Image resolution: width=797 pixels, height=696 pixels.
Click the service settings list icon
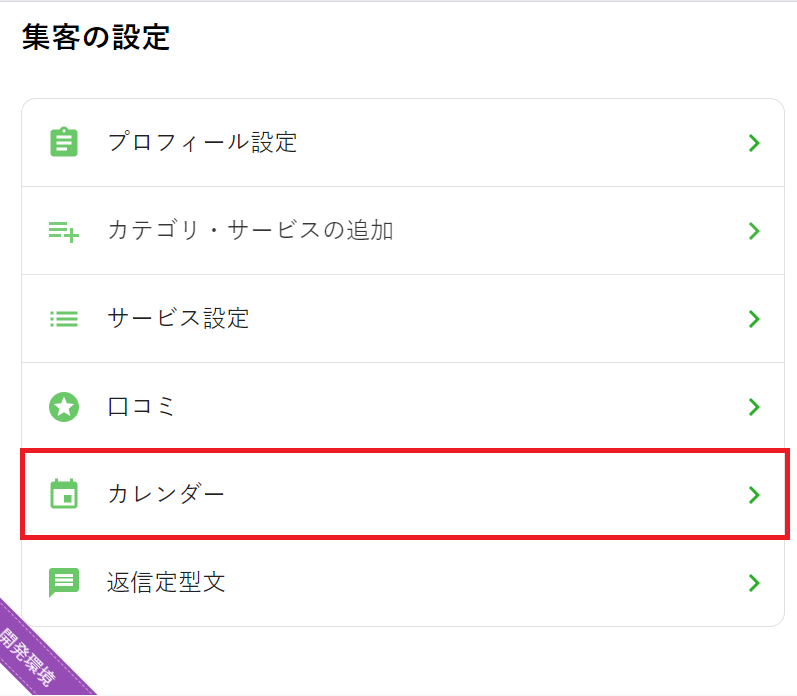point(64,319)
